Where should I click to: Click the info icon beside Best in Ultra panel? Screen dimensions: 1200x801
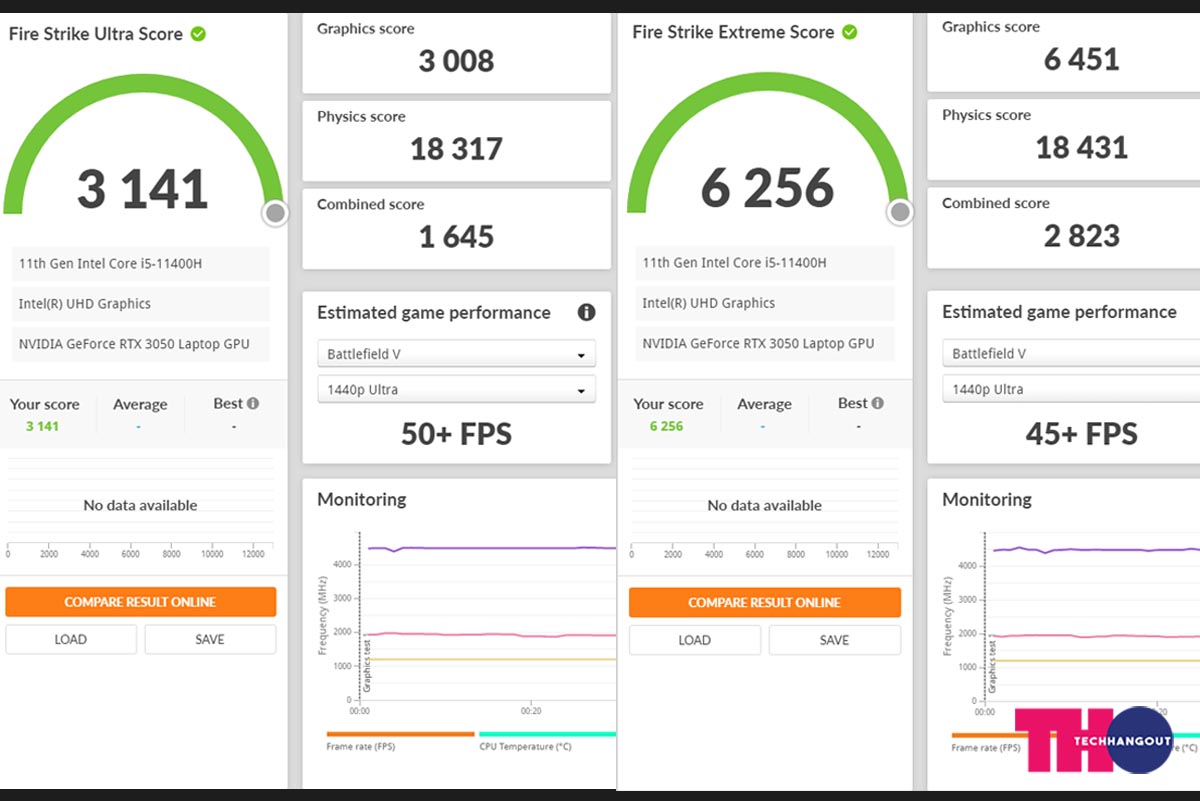point(253,403)
